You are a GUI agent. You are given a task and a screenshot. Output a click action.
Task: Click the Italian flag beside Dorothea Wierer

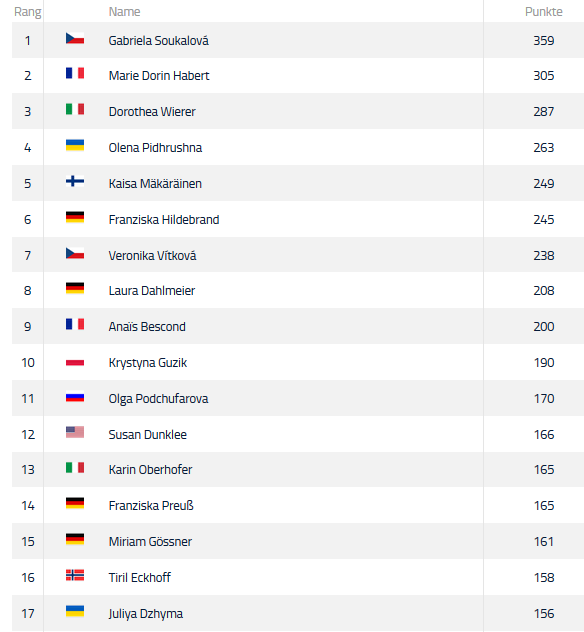pyautogui.click(x=75, y=109)
